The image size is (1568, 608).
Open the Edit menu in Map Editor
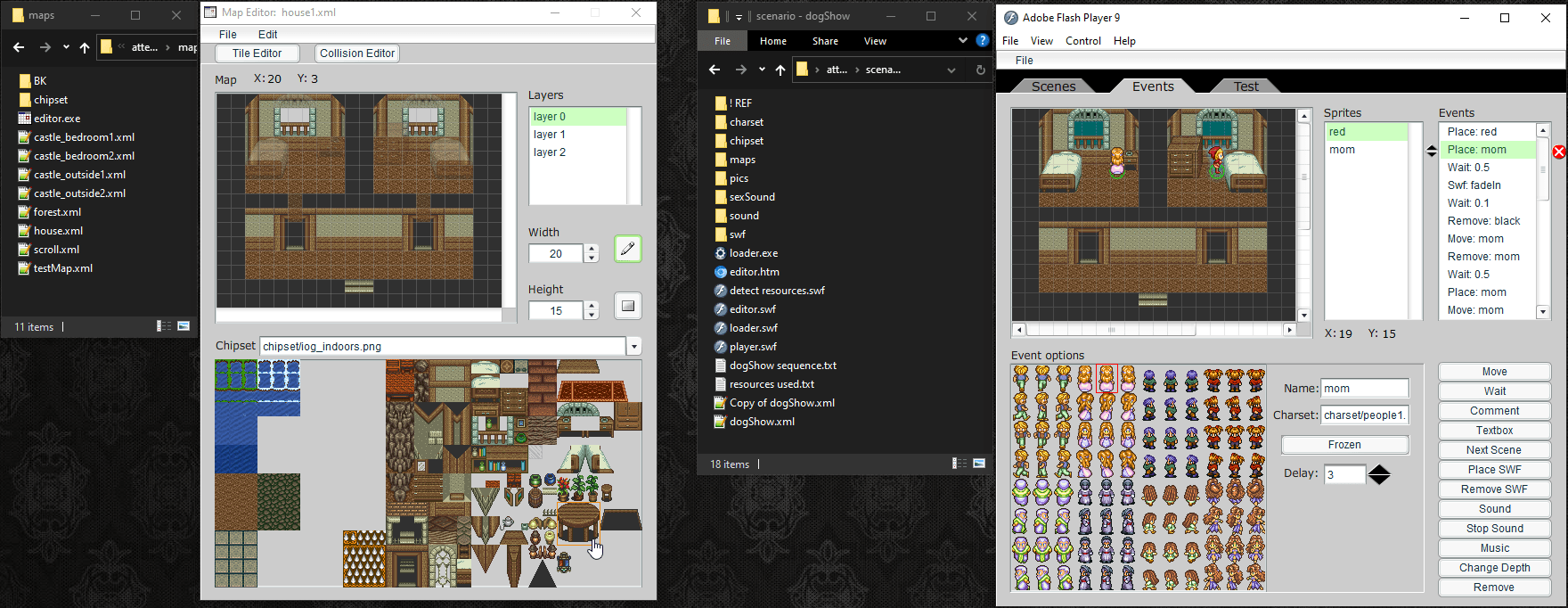267,34
